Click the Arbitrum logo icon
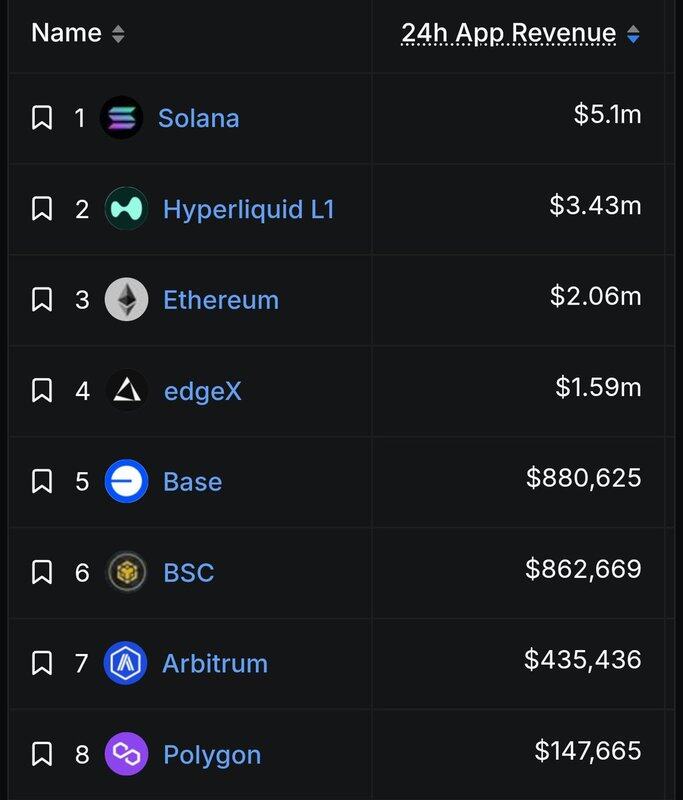Viewport: 683px width, 800px height. pos(126,663)
